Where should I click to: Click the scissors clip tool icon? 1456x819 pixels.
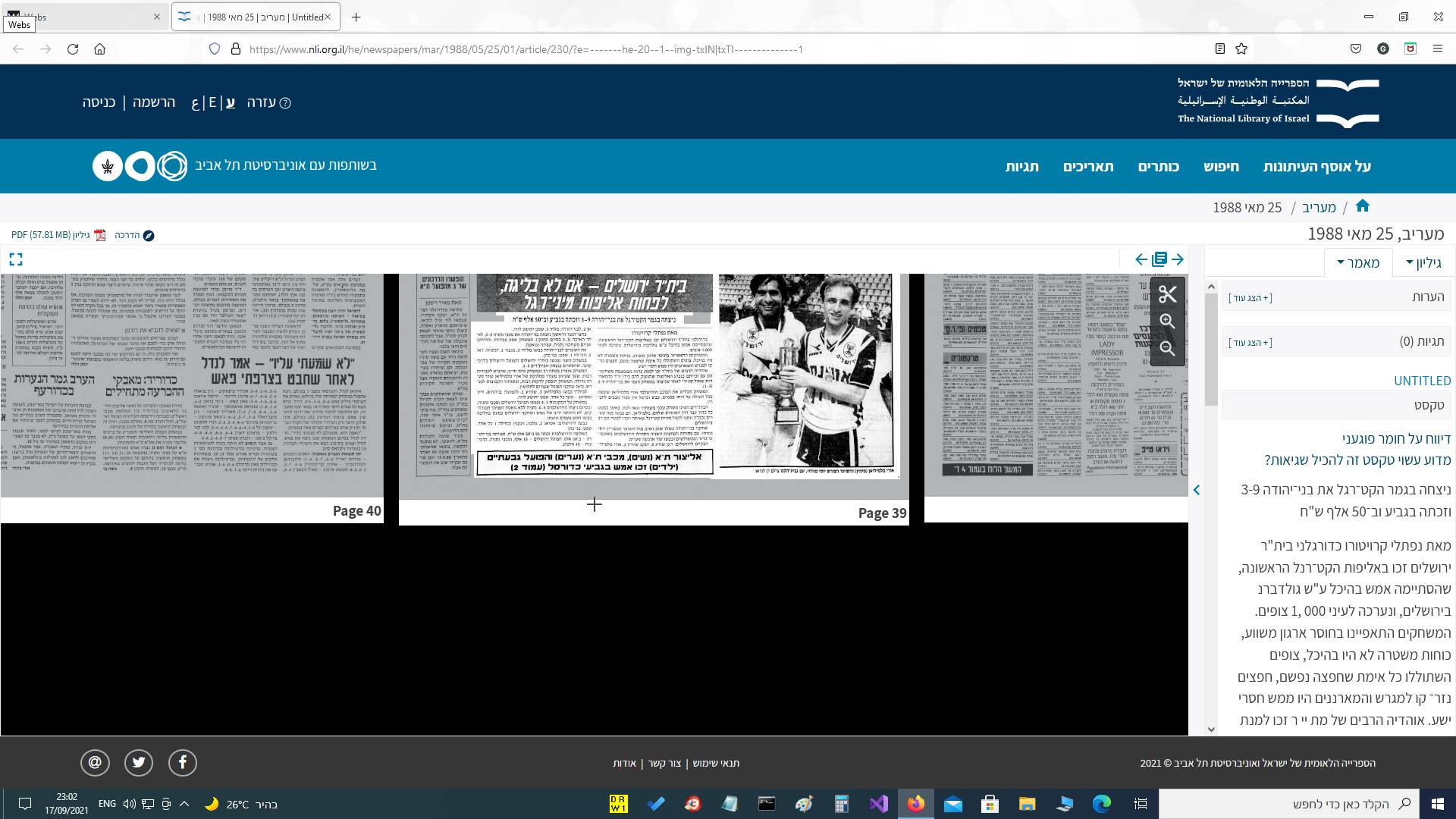coord(1167,294)
